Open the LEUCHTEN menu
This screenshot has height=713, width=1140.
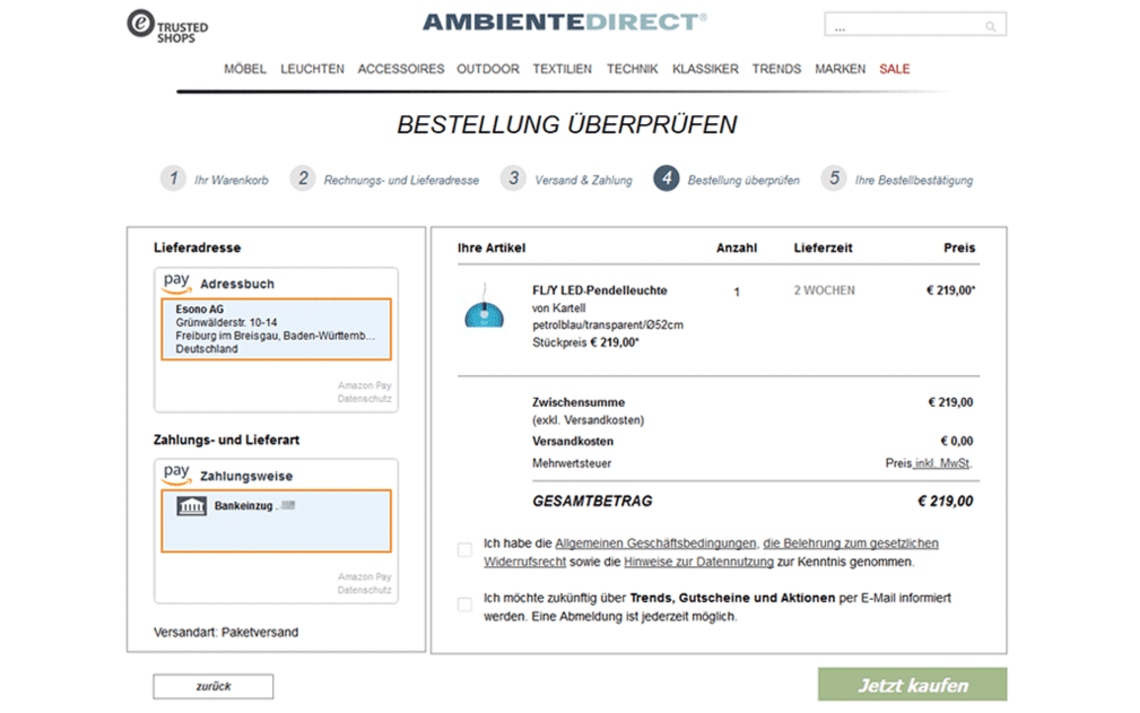(x=313, y=69)
